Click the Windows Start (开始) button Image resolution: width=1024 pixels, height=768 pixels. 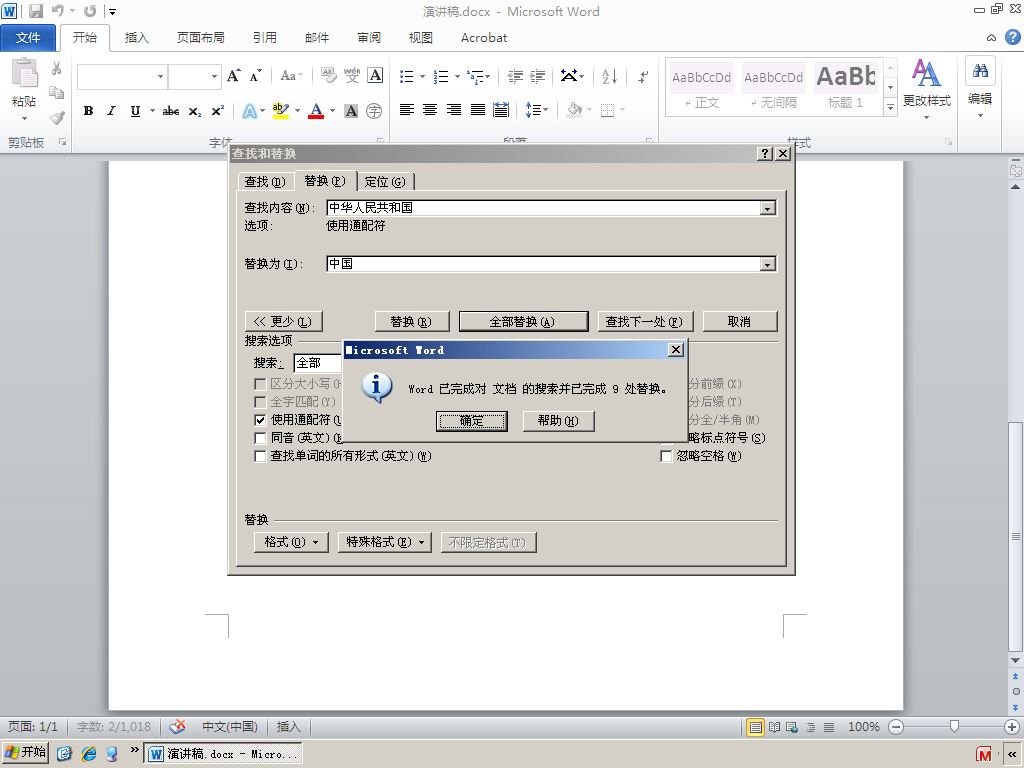coord(25,753)
